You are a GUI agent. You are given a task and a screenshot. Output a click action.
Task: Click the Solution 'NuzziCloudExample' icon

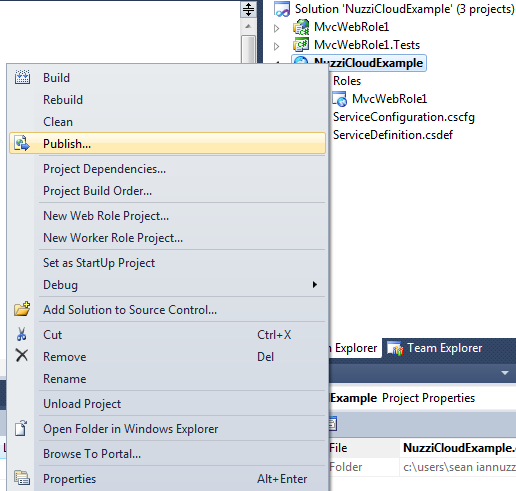coord(282,9)
